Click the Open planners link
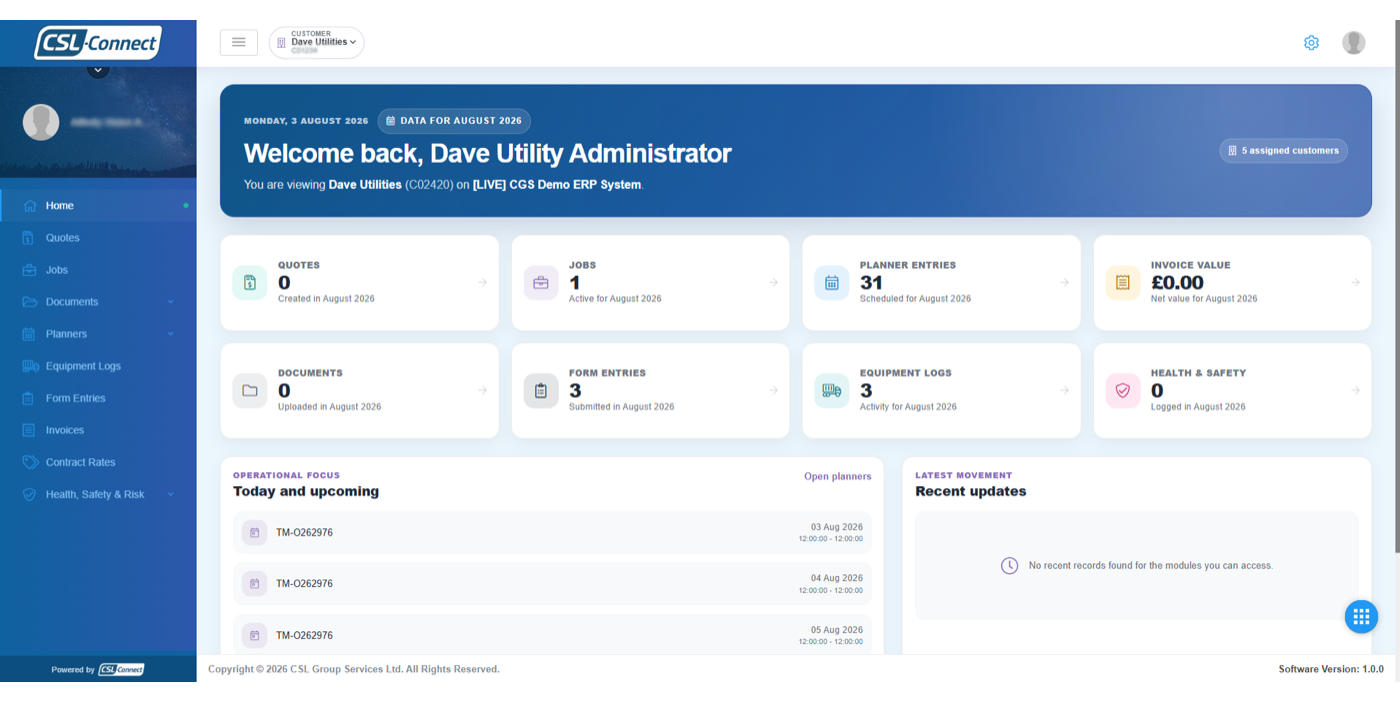 click(837, 477)
